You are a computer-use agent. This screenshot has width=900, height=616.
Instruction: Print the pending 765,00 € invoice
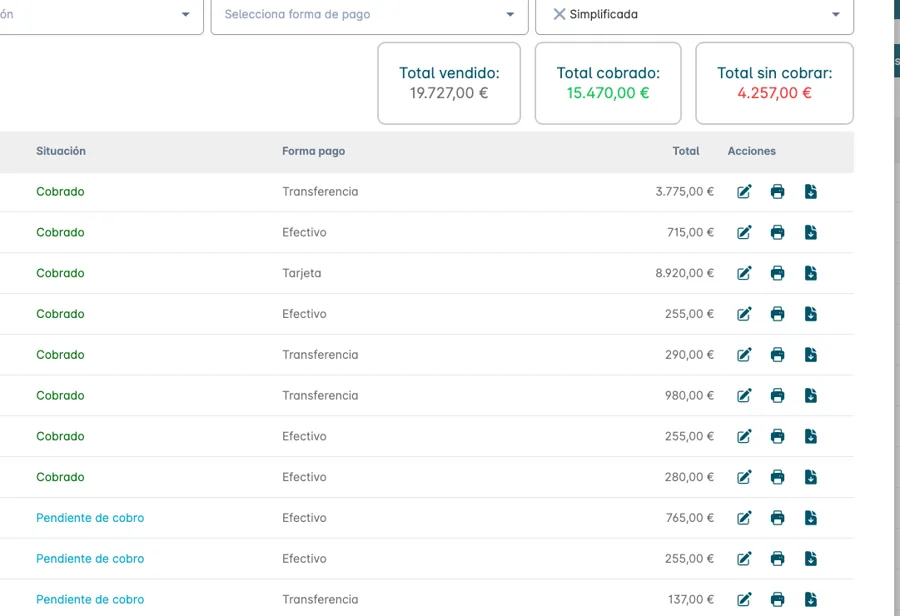[x=777, y=518]
